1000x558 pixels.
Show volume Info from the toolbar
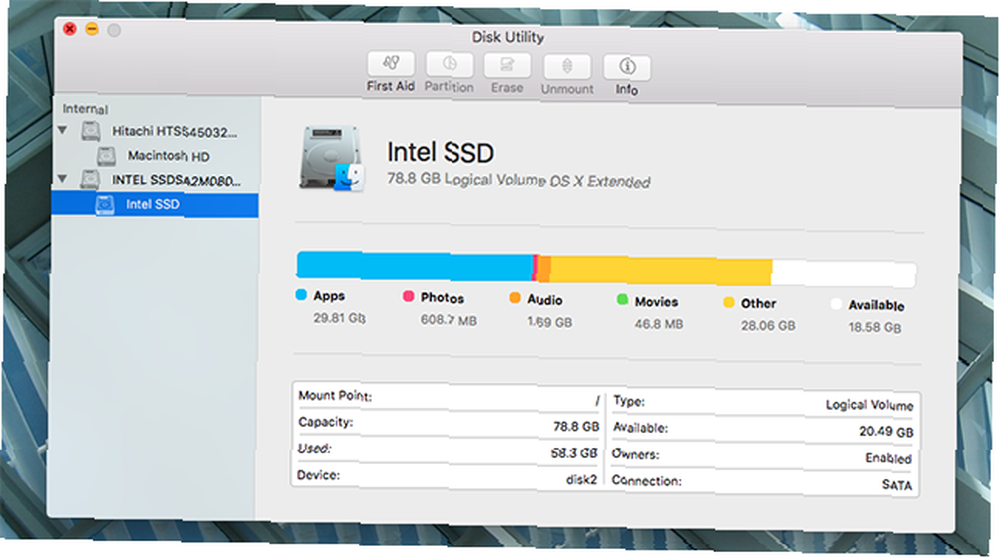point(626,68)
